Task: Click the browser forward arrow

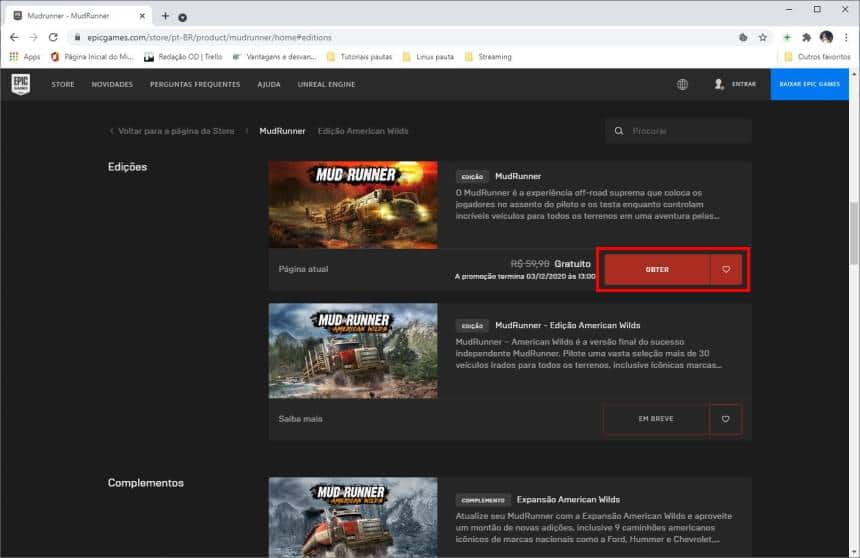Action: [x=33, y=37]
